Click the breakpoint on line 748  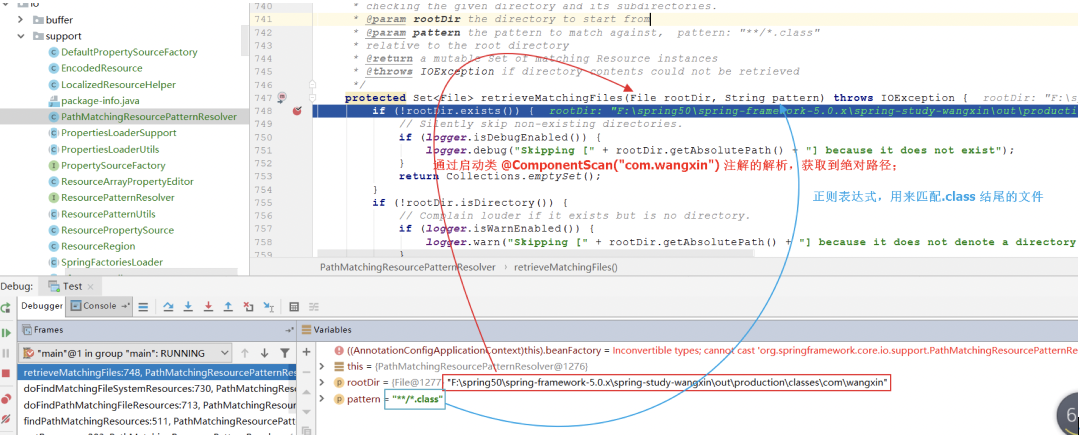(x=298, y=110)
